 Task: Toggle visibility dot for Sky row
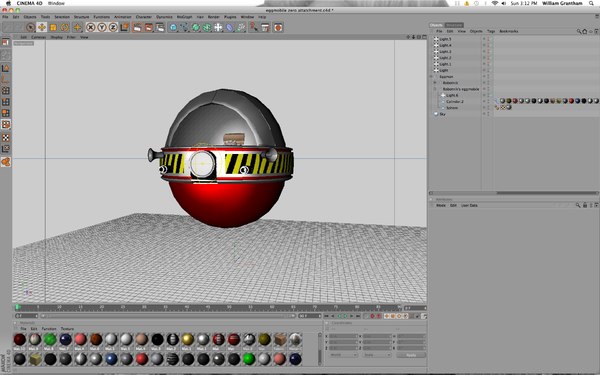click(x=484, y=114)
